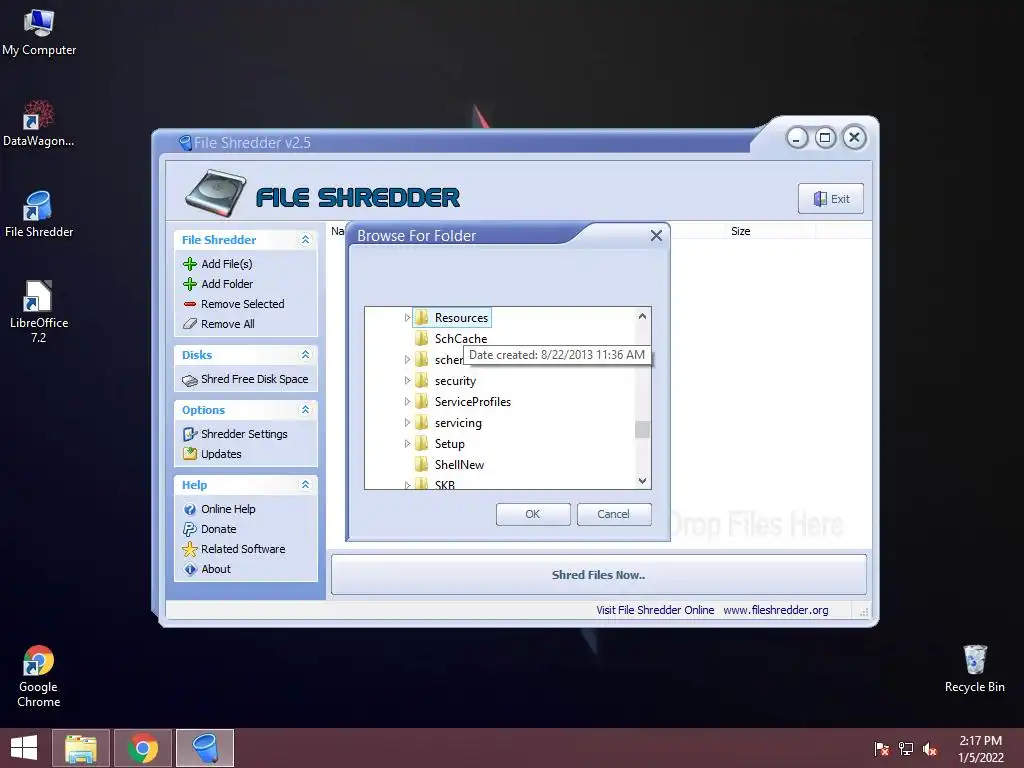
Task: Click the Exit button
Action: click(831, 199)
